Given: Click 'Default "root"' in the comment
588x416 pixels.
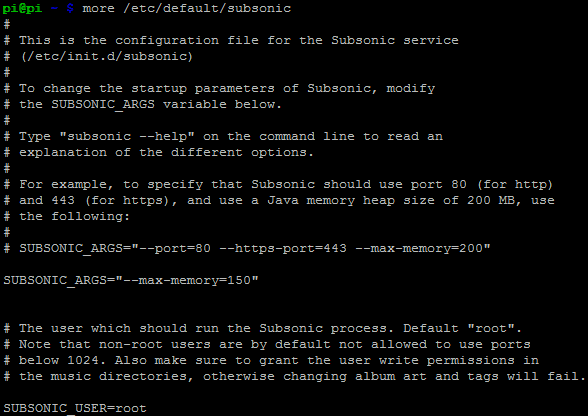Looking at the screenshot, I should [x=462, y=328].
